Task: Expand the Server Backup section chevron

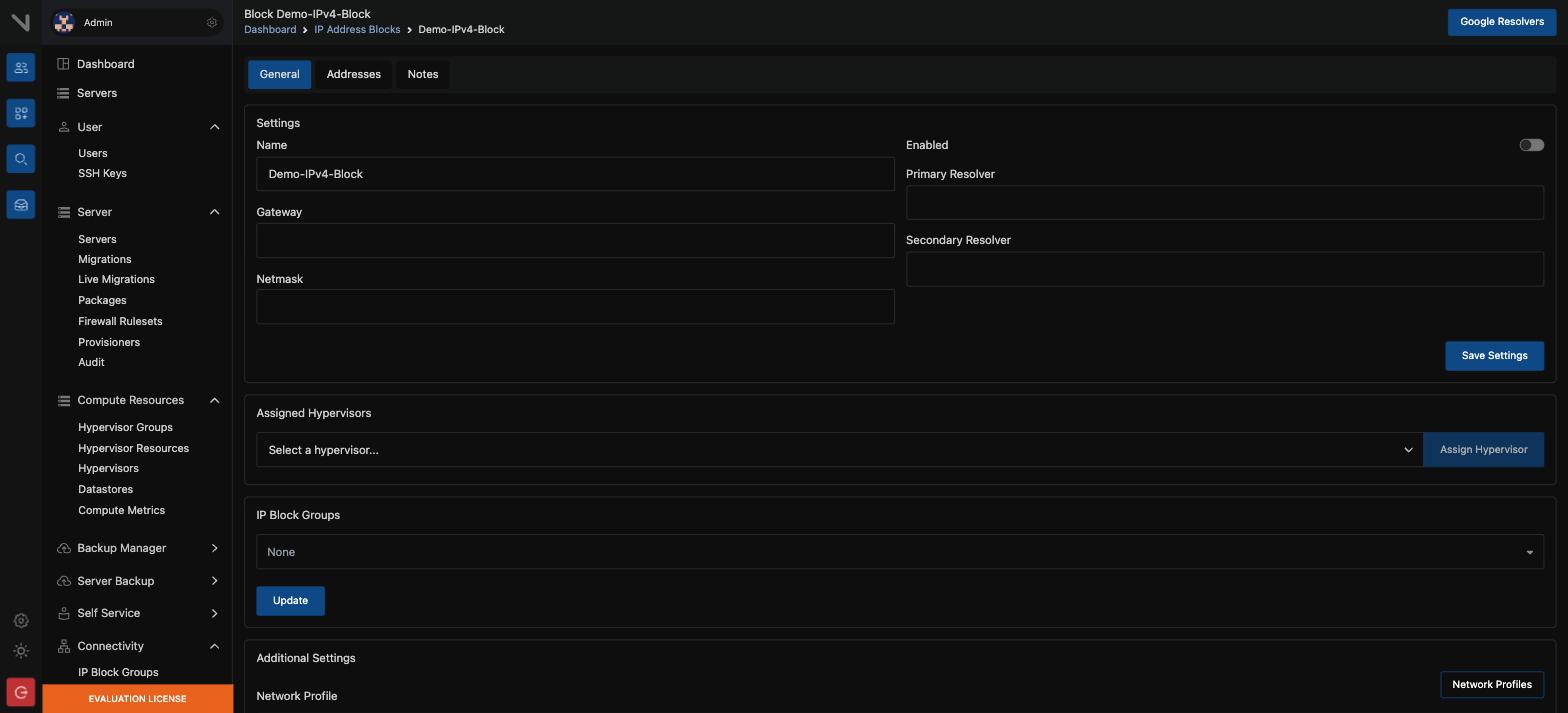Action: click(215, 581)
